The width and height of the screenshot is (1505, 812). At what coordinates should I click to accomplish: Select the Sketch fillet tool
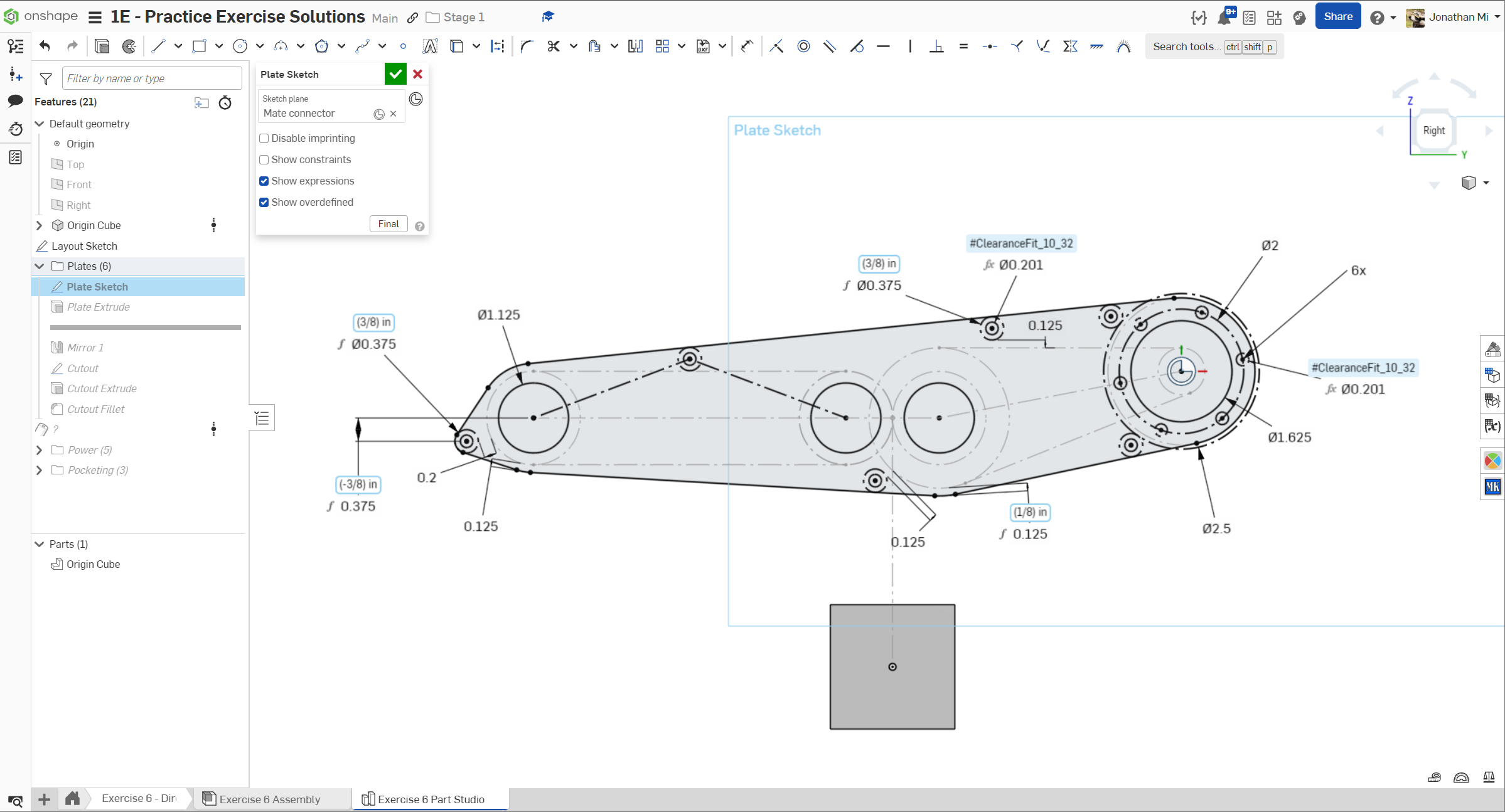527,46
